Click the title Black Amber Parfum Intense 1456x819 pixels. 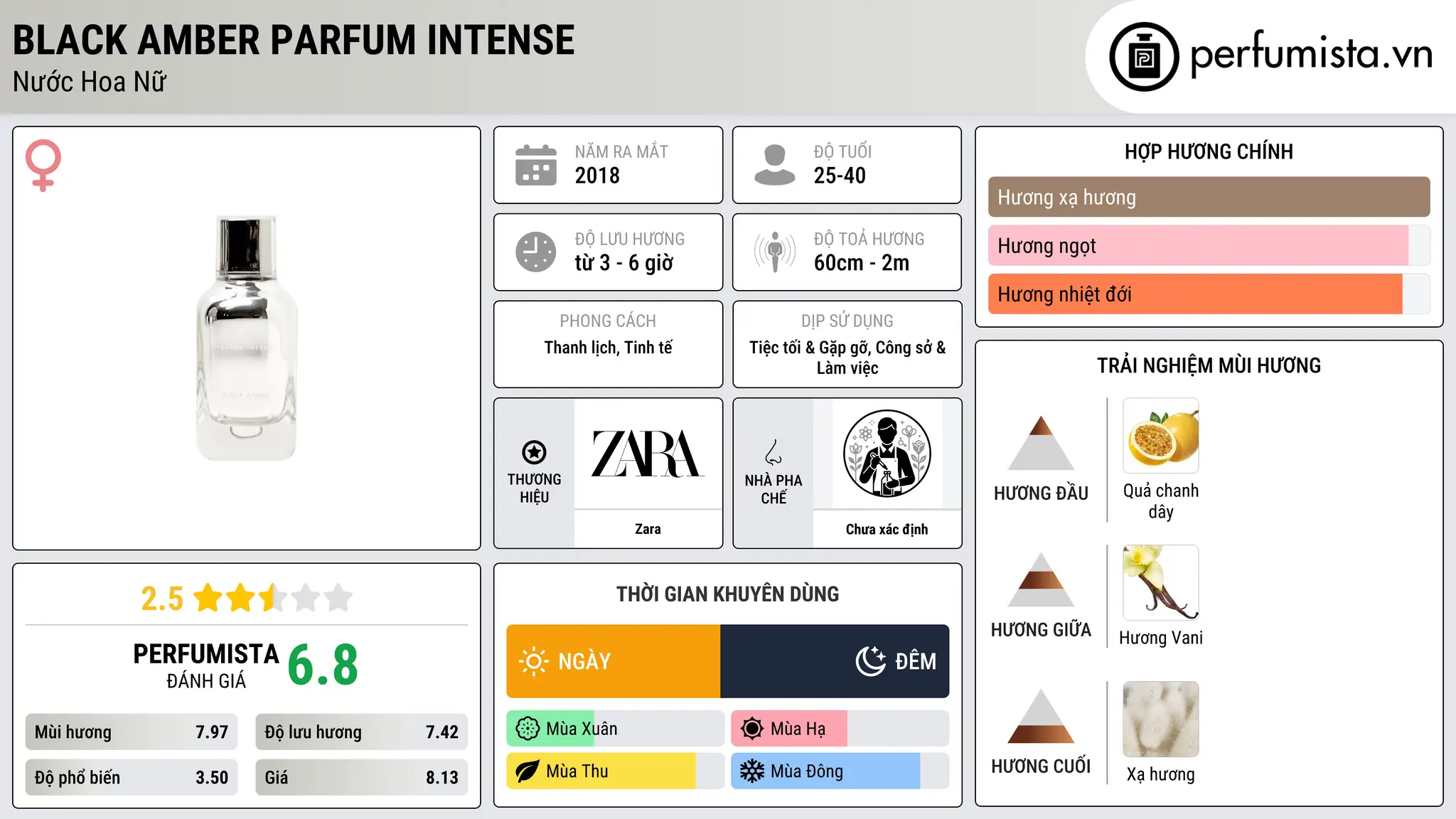coord(294,40)
